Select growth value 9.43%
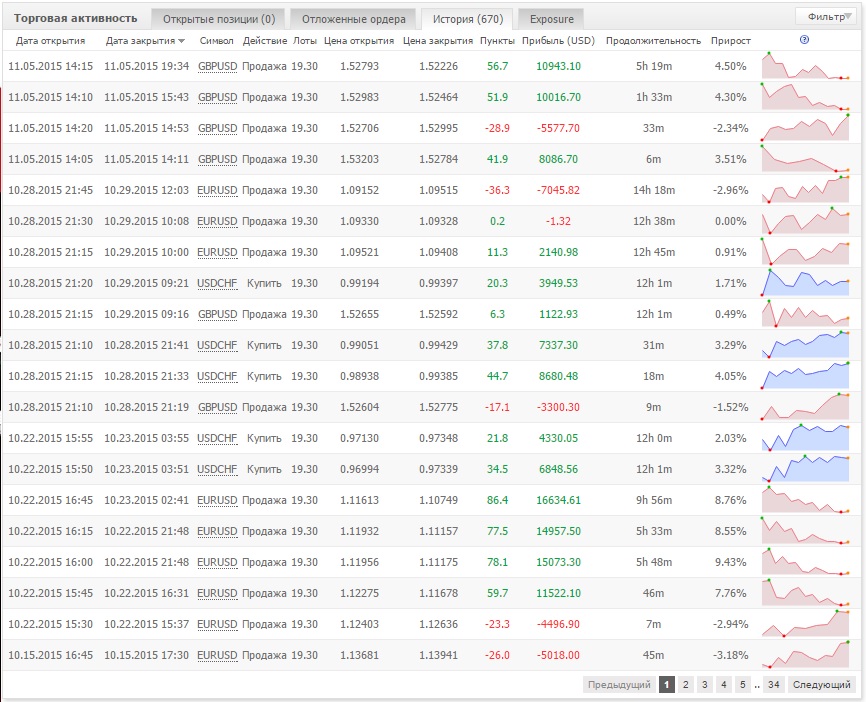866x702 pixels. tap(730, 562)
